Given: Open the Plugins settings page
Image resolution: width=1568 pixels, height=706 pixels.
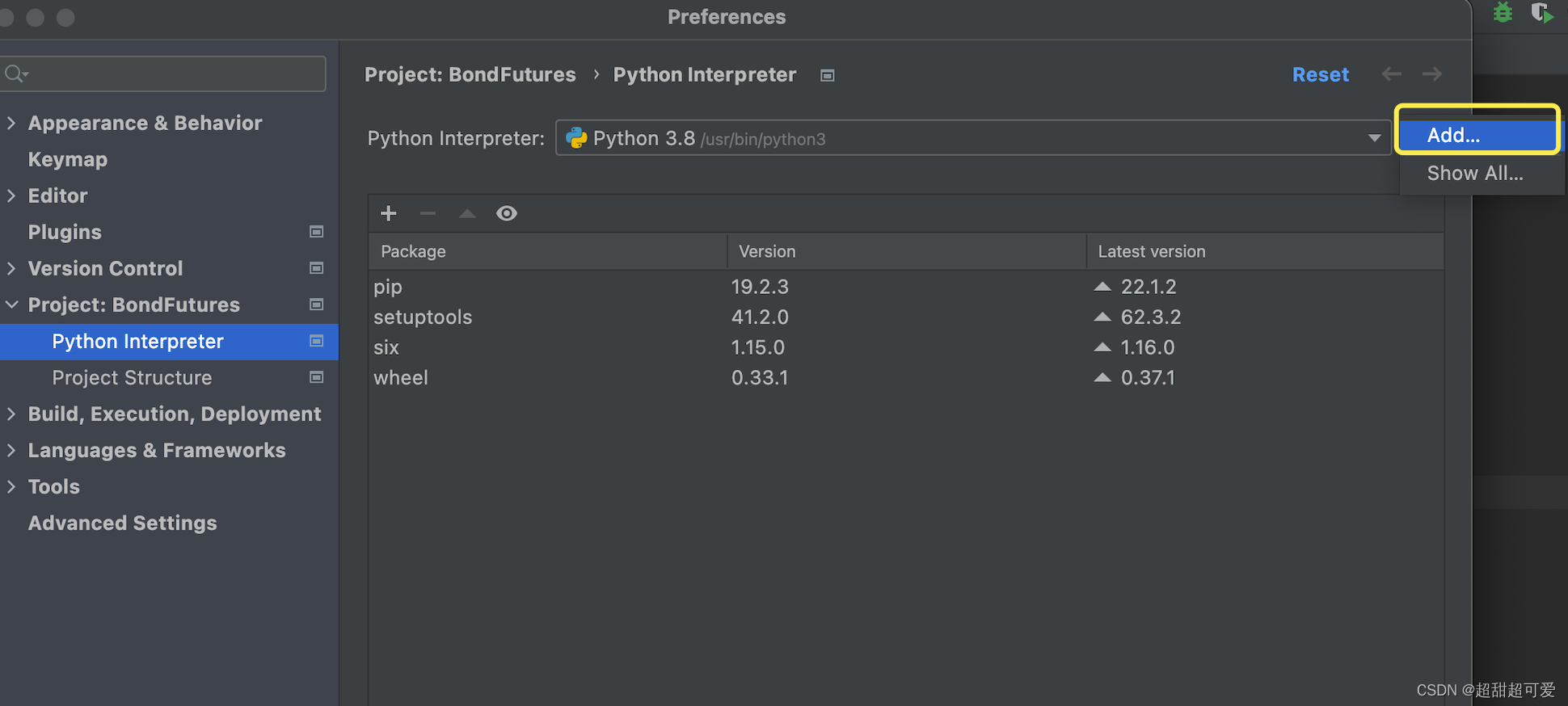Looking at the screenshot, I should [65, 232].
